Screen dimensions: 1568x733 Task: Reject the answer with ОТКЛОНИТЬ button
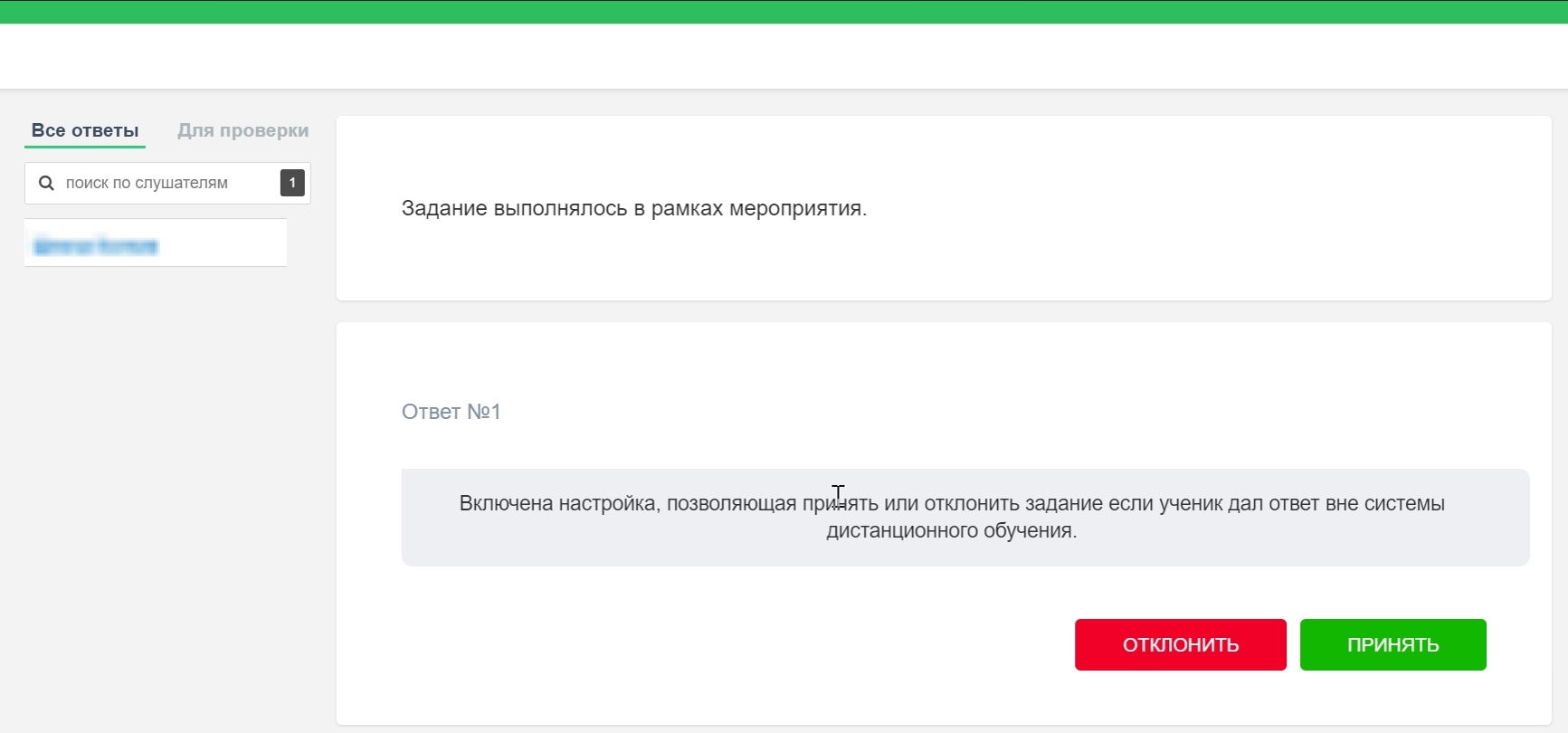[1180, 644]
